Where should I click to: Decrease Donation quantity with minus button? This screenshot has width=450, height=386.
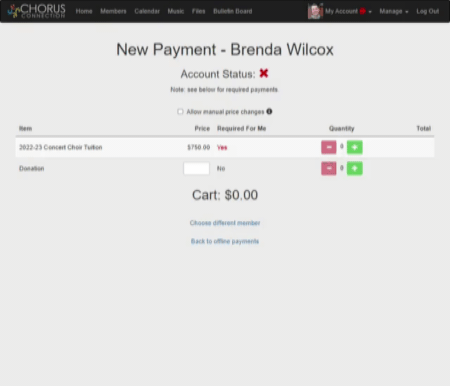pyautogui.click(x=329, y=168)
